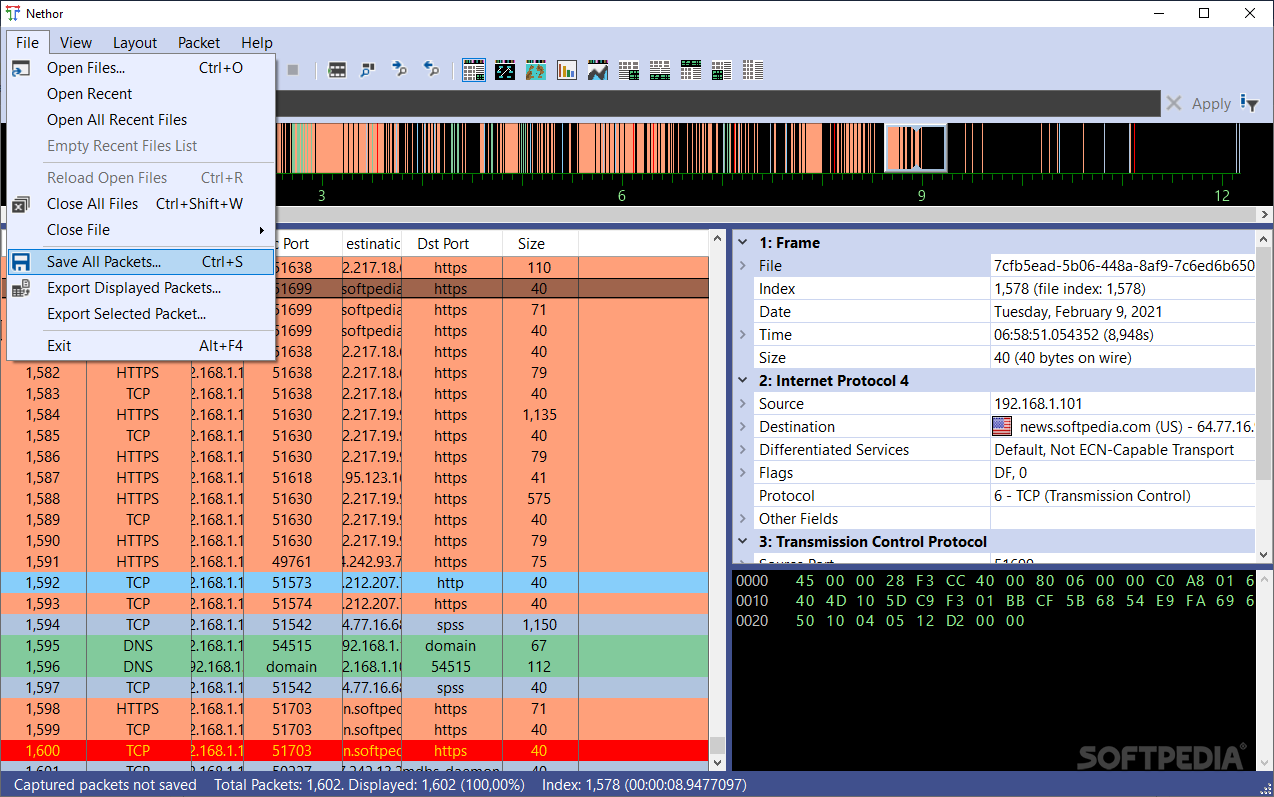
Task: Select the packet list view icon
Action: (474, 70)
